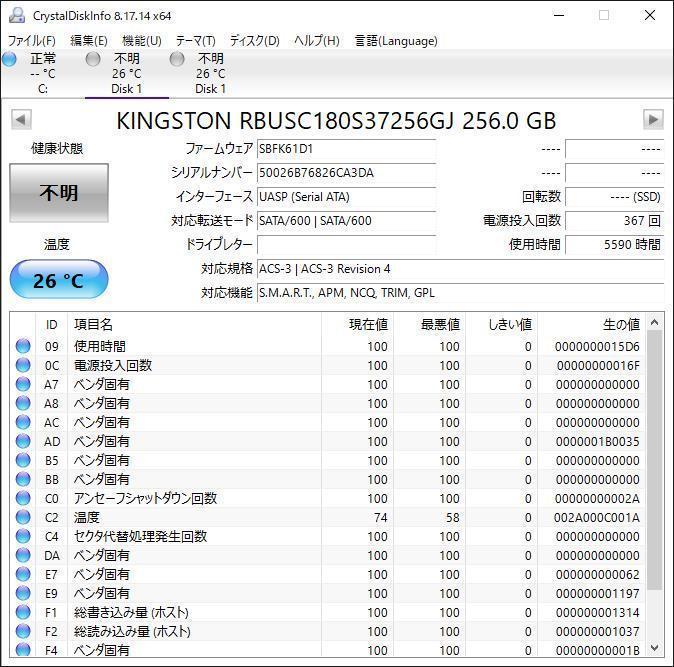674x667 pixels.
Task: Click the 現在値 column header
Action: click(x=357, y=324)
